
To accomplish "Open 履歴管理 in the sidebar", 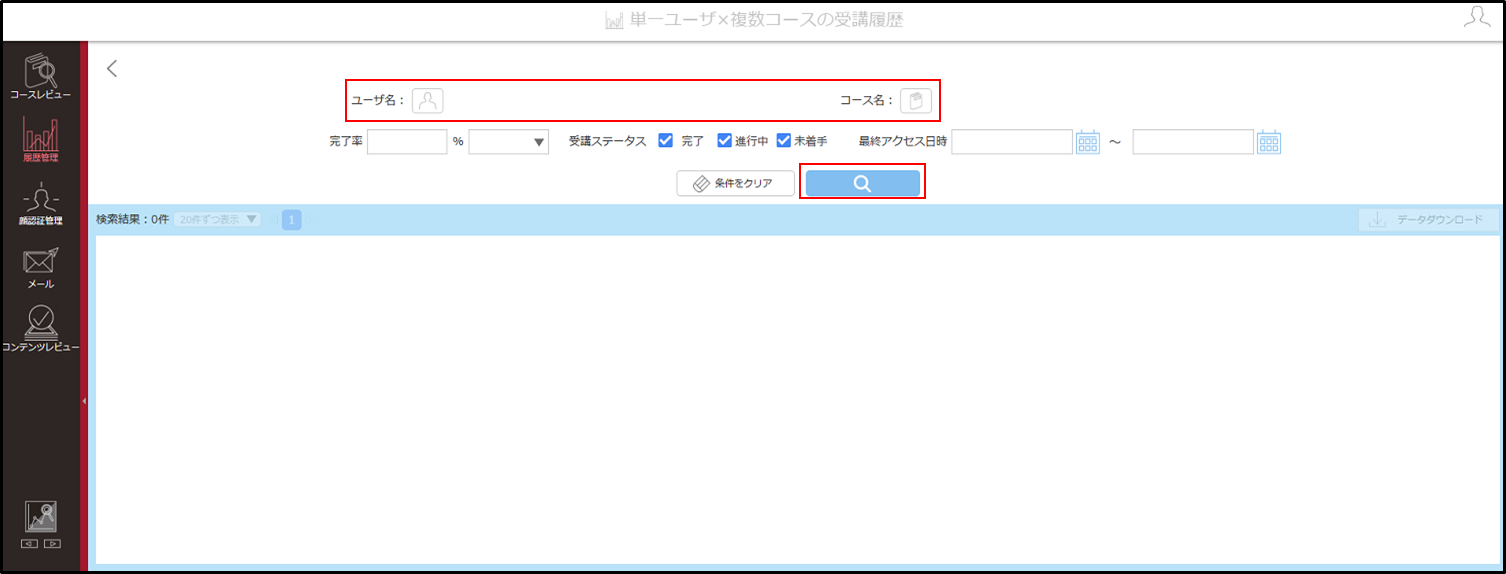I will pos(40,140).
